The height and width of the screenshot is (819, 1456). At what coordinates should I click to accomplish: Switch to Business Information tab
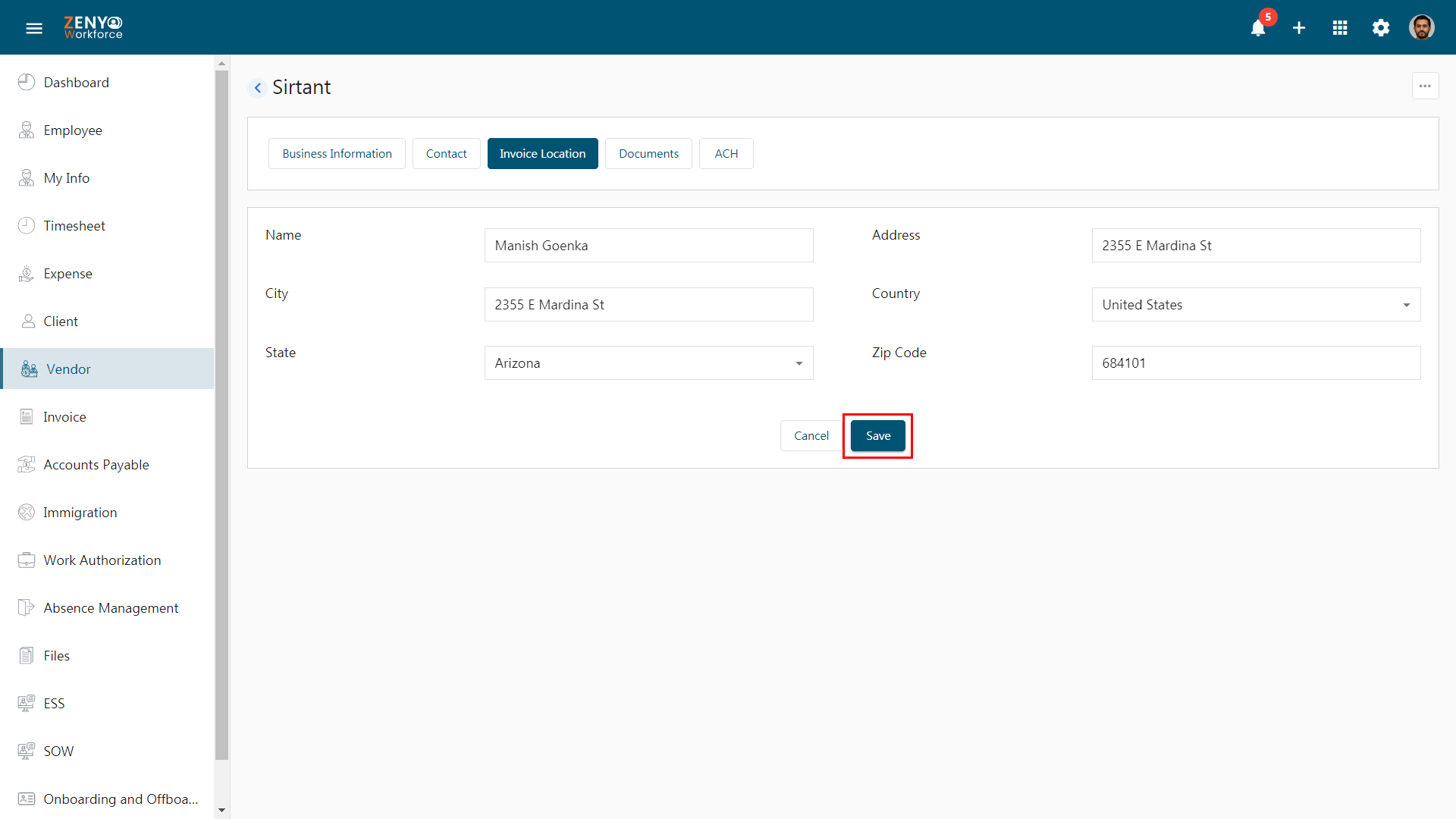click(x=337, y=153)
